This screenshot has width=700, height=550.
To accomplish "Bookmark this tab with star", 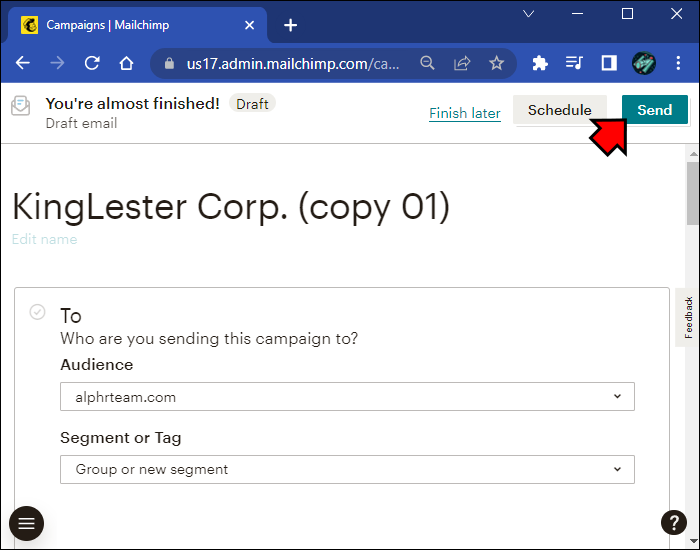I will [x=496, y=63].
